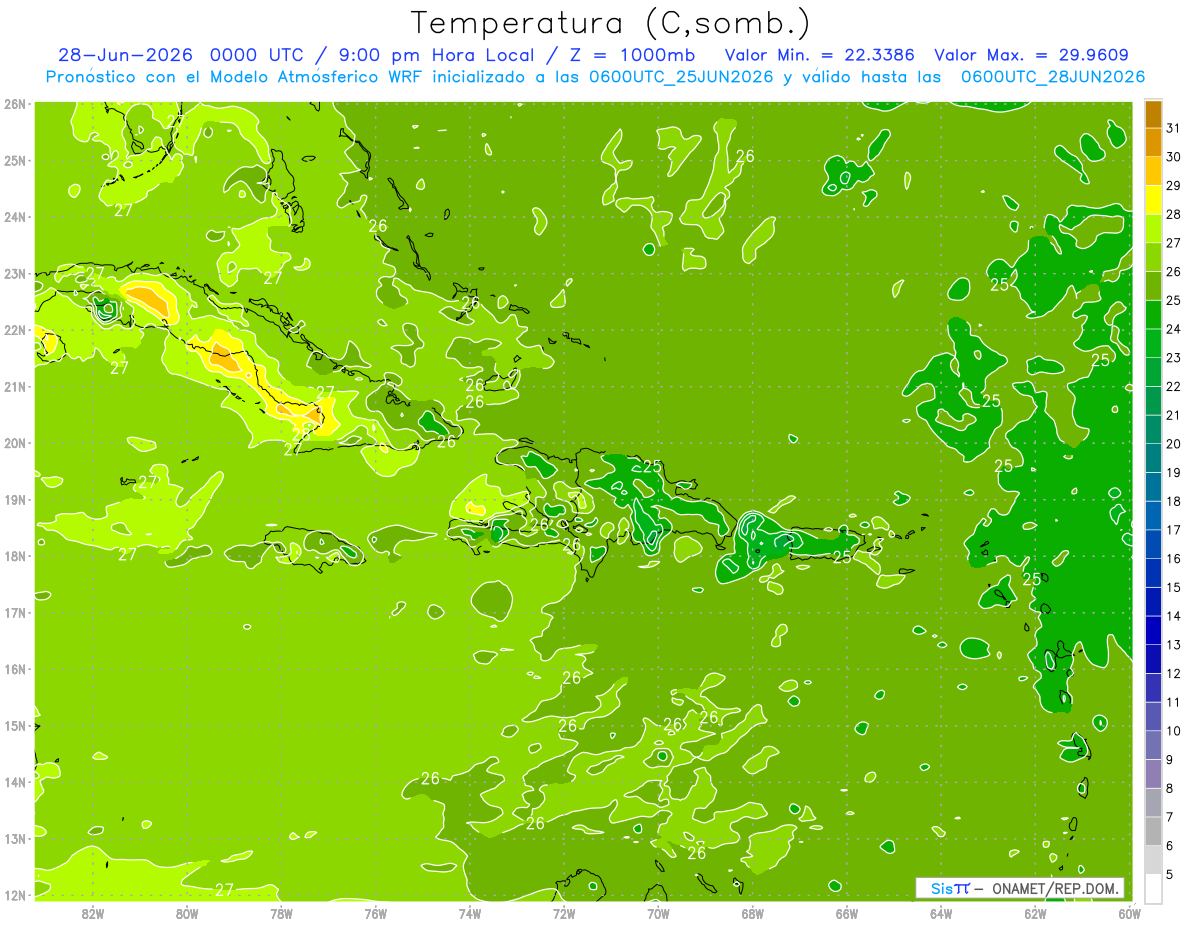Click the latitude label "19N"
This screenshot has height=927, width=1200.
(x=15, y=499)
